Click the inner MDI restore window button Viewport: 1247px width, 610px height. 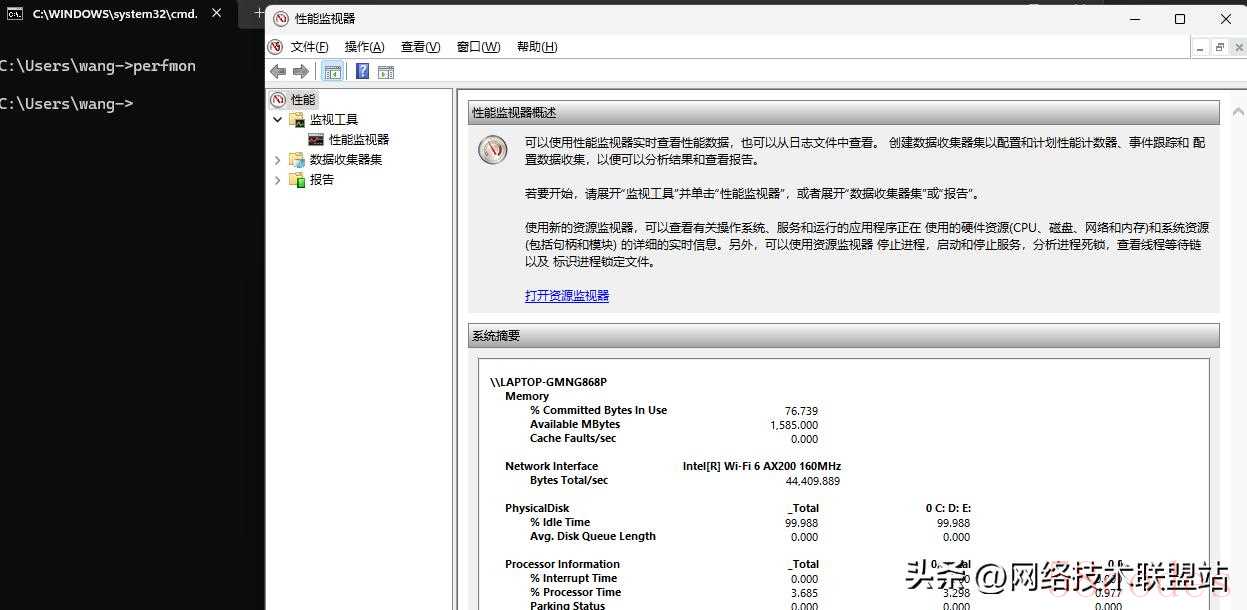point(1219,47)
